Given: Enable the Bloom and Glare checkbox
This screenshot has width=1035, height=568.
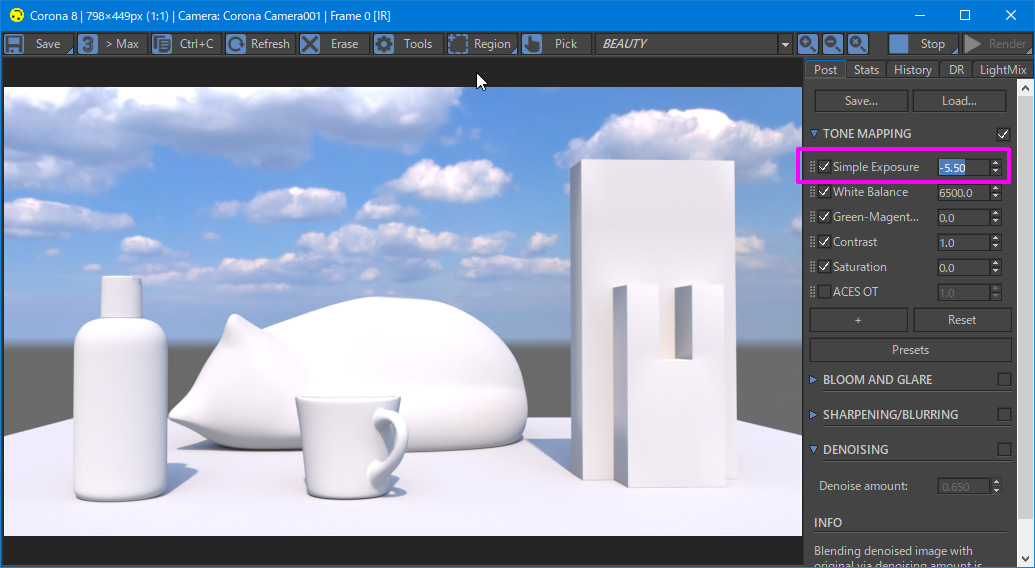Looking at the screenshot, I should (x=1004, y=379).
